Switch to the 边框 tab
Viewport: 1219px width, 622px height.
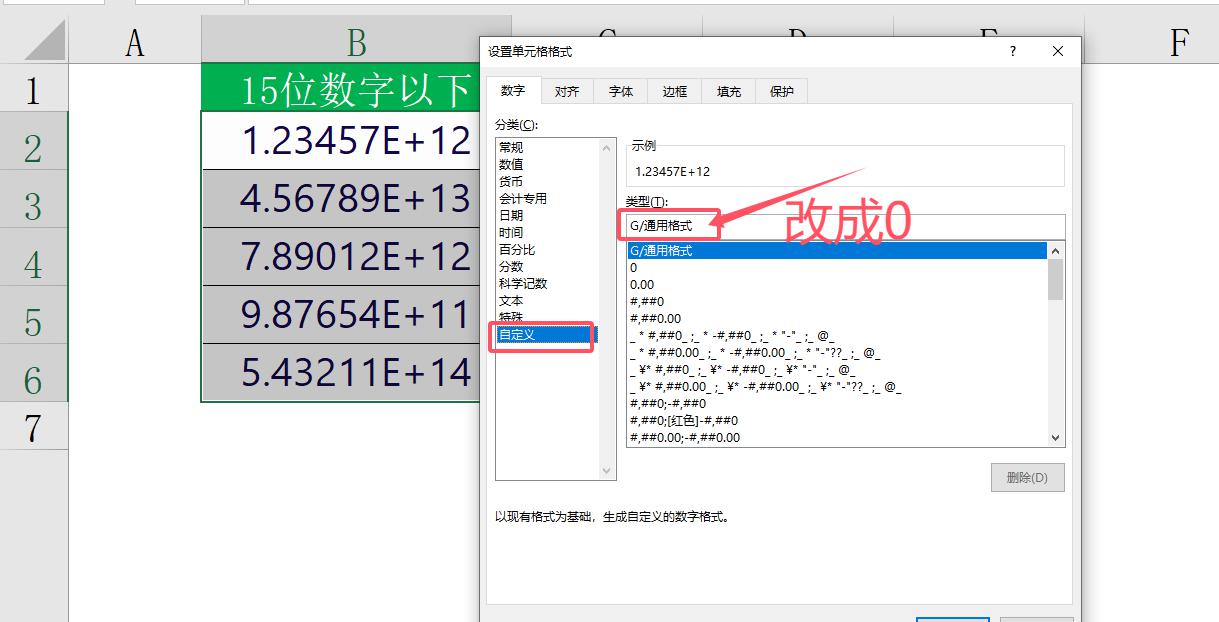pyautogui.click(x=675, y=92)
